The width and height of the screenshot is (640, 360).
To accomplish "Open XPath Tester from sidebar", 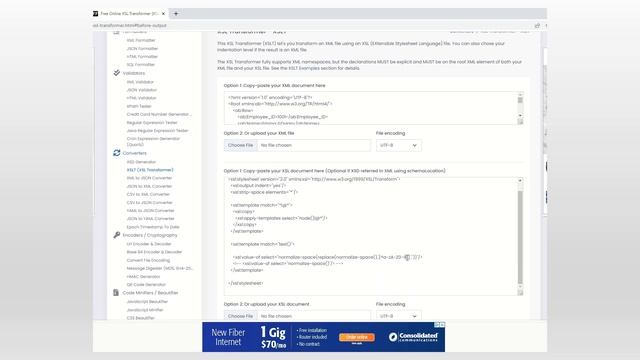I will pyautogui.click(x=139, y=106).
